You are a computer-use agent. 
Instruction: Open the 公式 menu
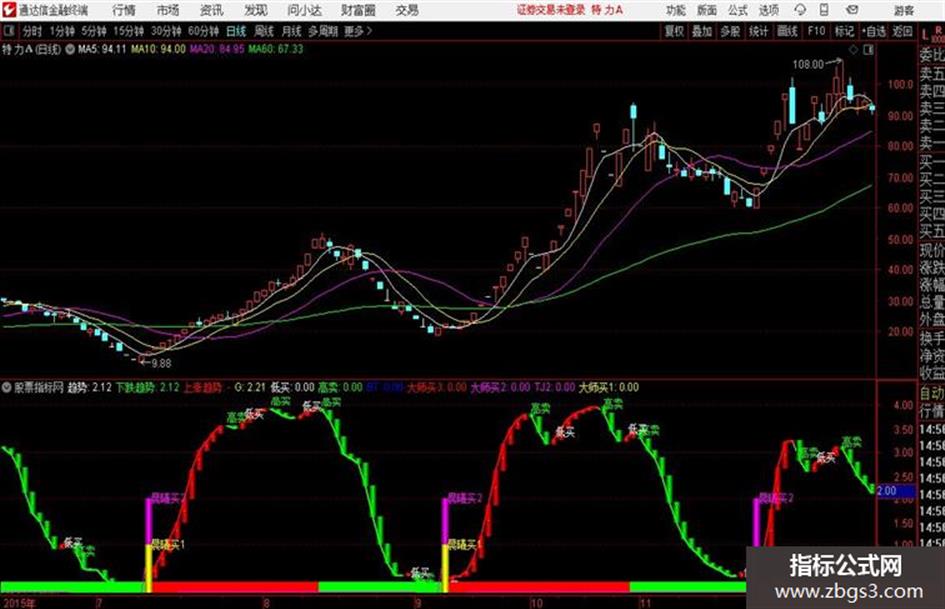(x=738, y=10)
